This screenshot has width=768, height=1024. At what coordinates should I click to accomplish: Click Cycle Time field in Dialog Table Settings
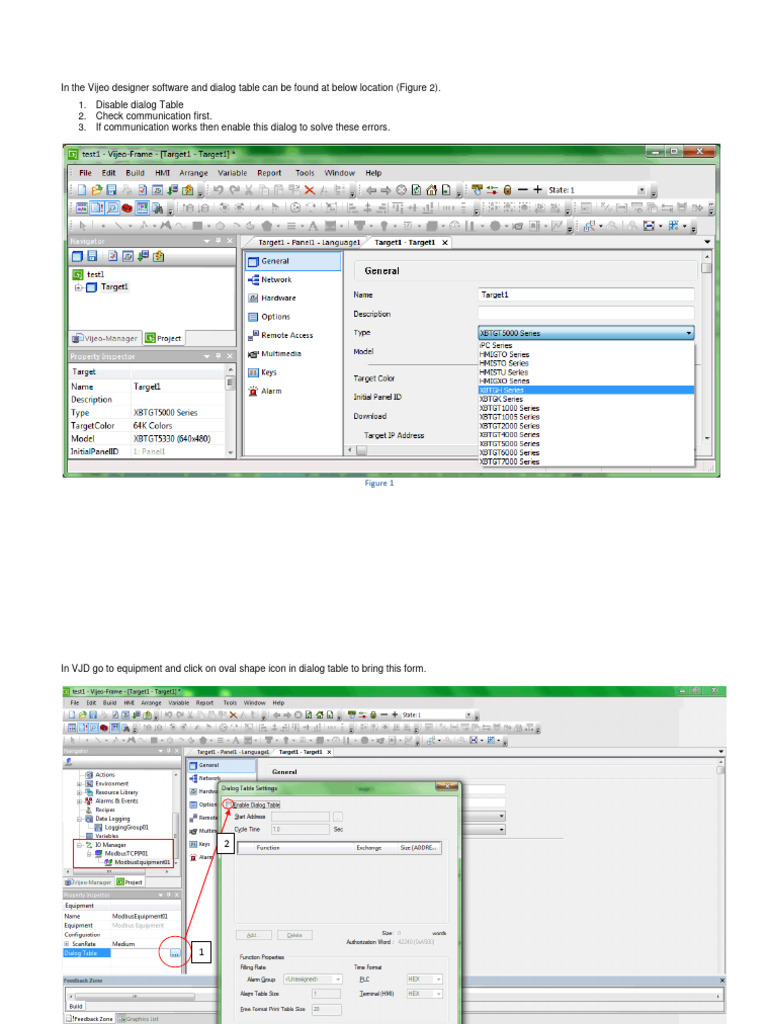click(x=300, y=829)
